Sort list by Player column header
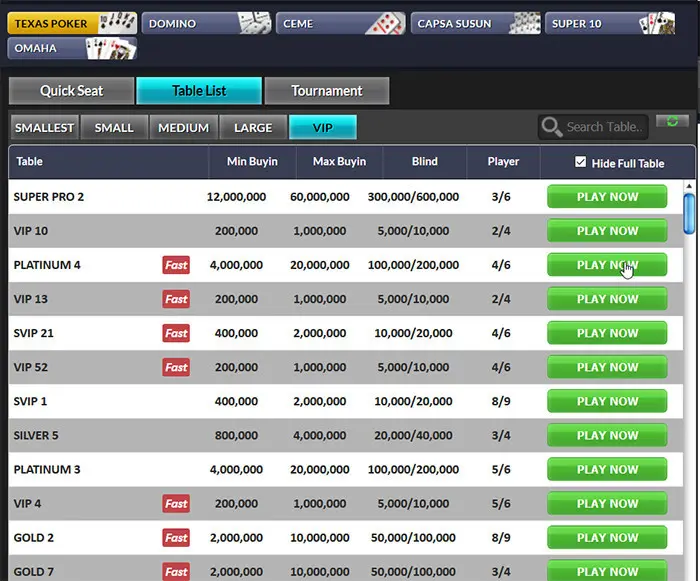Screen dimensions: 700x581 (x=503, y=161)
